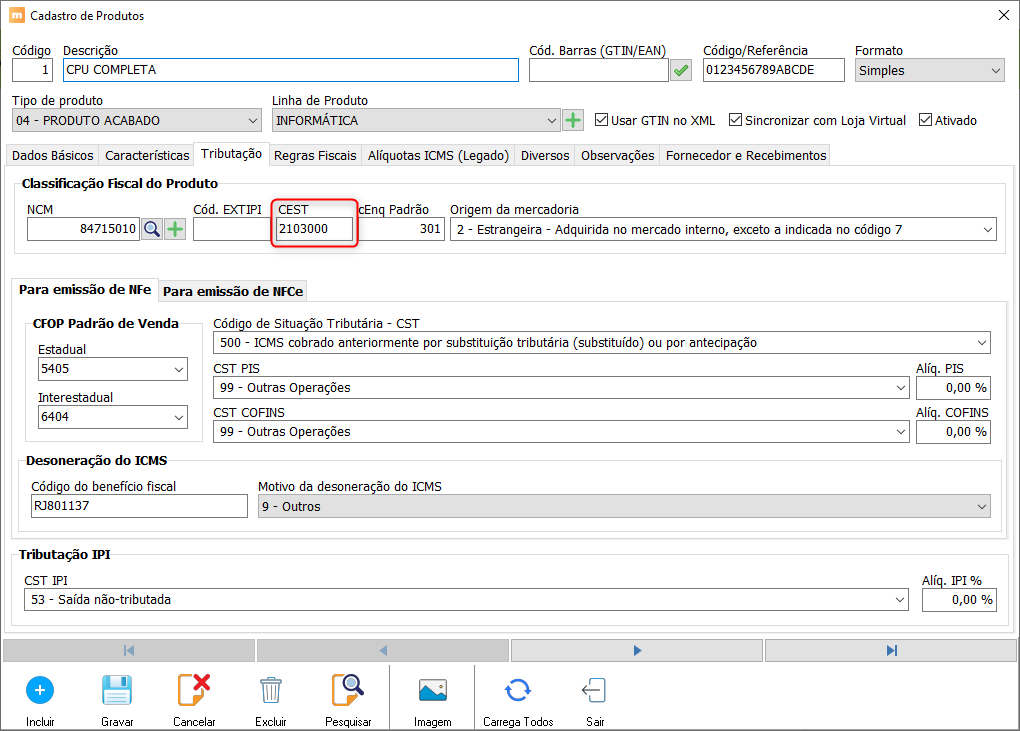Open the Para emissão de NFCe tab
1020x731 pixels.
(233, 291)
